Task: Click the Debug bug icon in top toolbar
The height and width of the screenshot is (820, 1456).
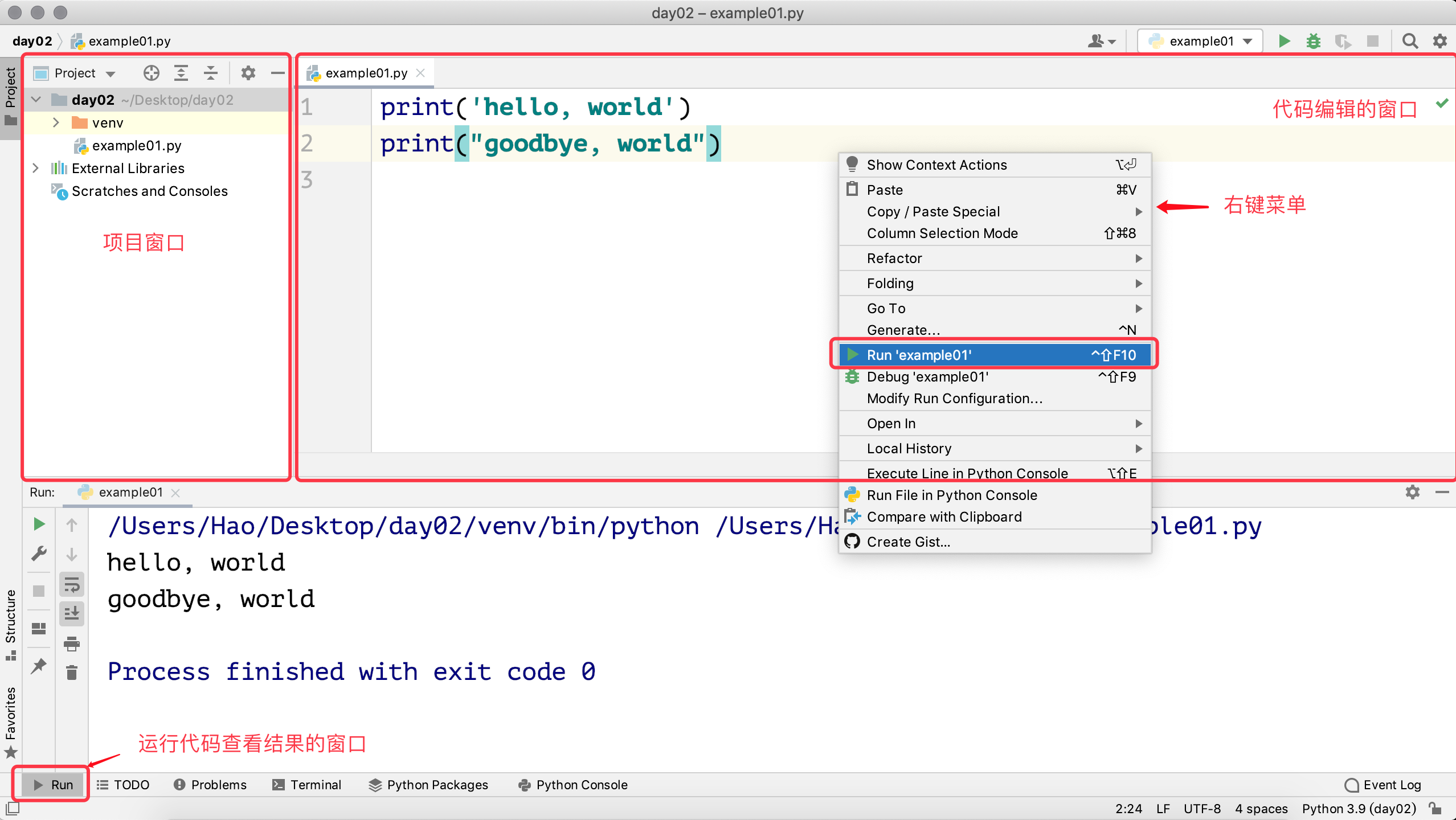Action: click(1314, 41)
